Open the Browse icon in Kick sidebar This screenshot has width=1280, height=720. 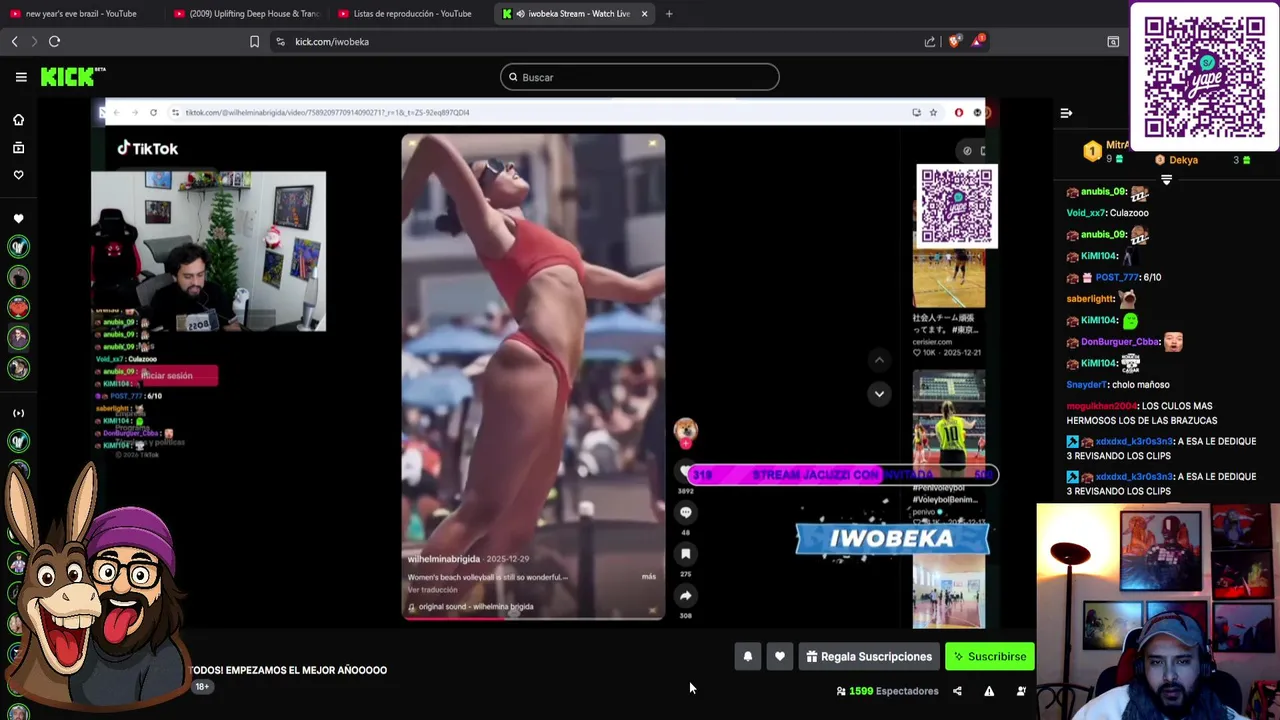pos(18,148)
